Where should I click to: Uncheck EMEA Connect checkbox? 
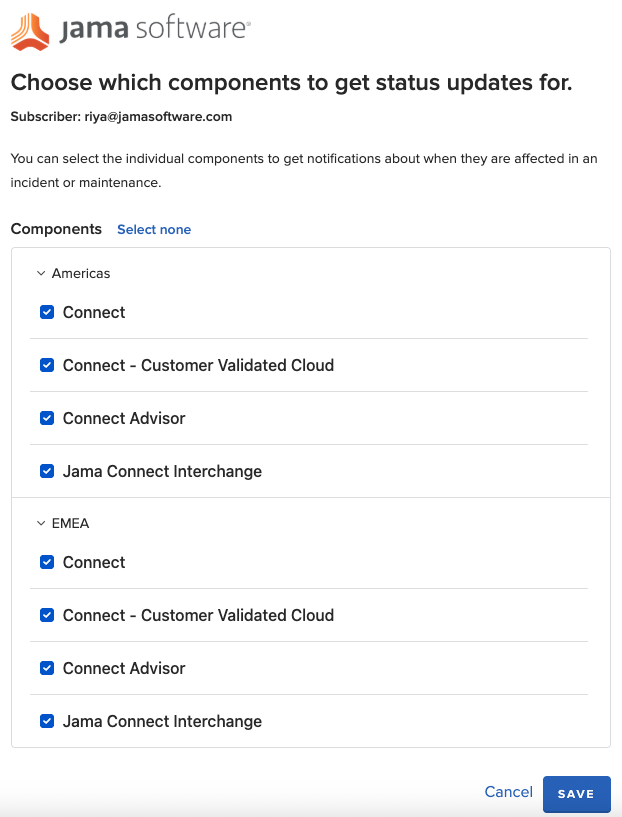coord(47,562)
